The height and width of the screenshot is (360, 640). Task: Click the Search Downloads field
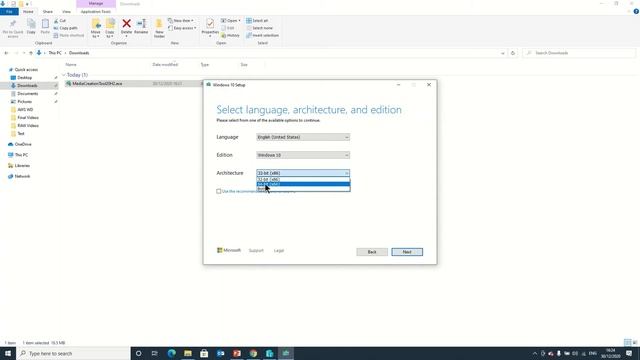pos(579,53)
